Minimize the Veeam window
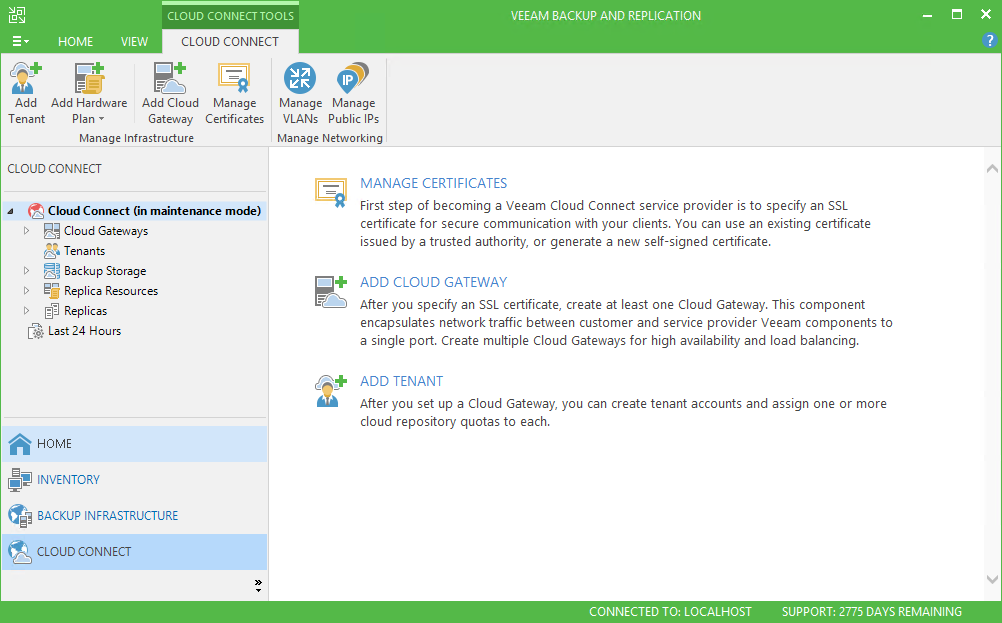This screenshot has width=1002, height=623. coord(927,15)
